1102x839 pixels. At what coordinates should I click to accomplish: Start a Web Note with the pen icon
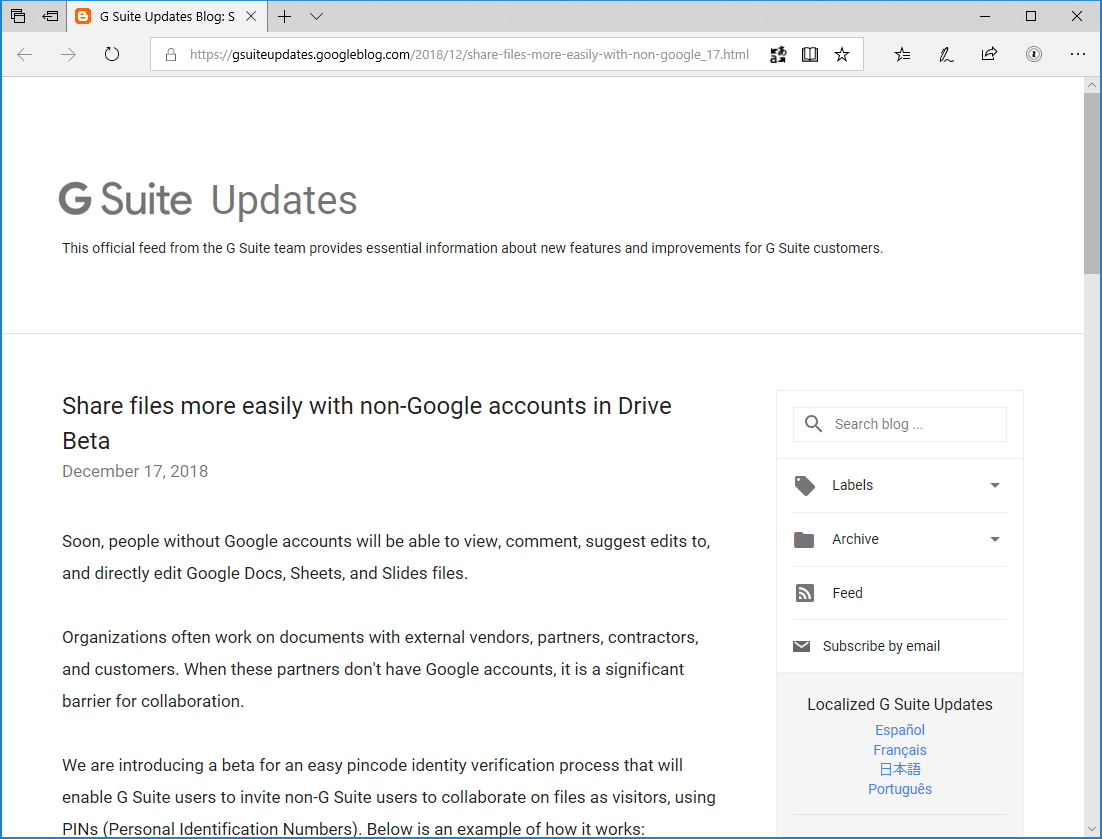946,54
